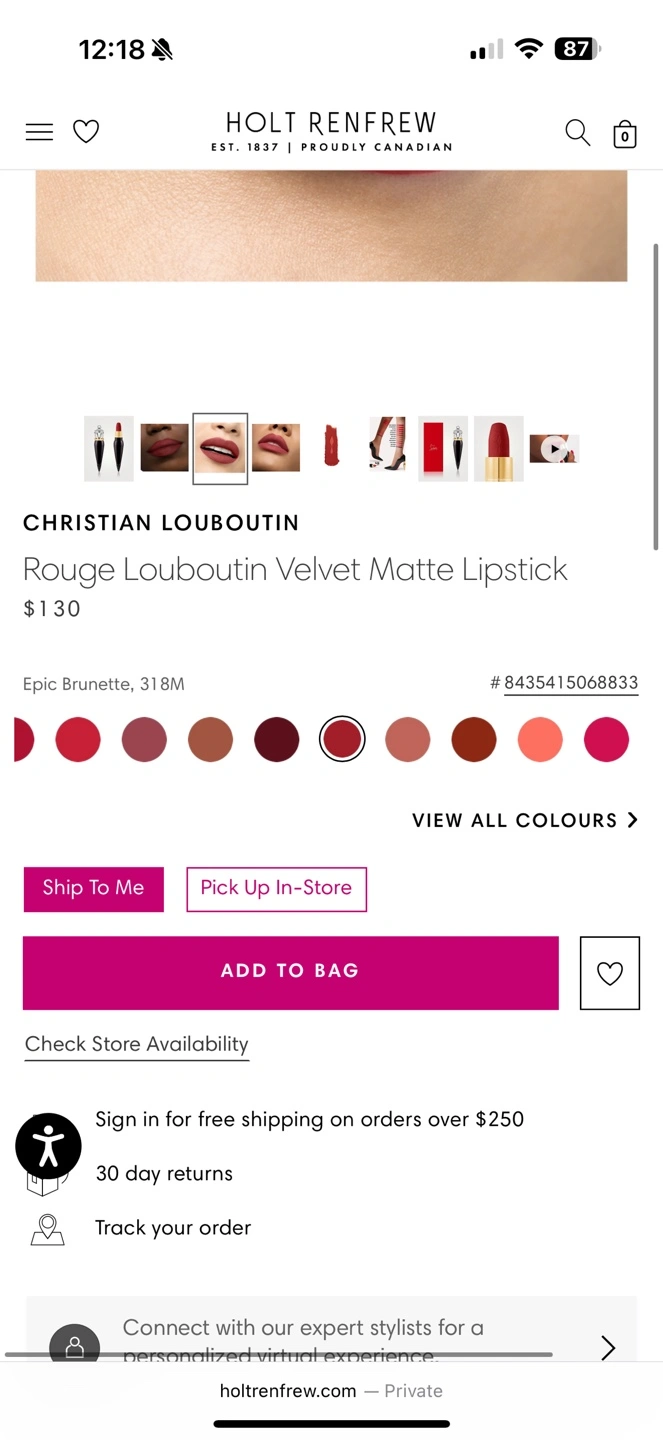This screenshot has height=1440, width=663.
Task: Open the shopping bag icon
Action: [625, 134]
